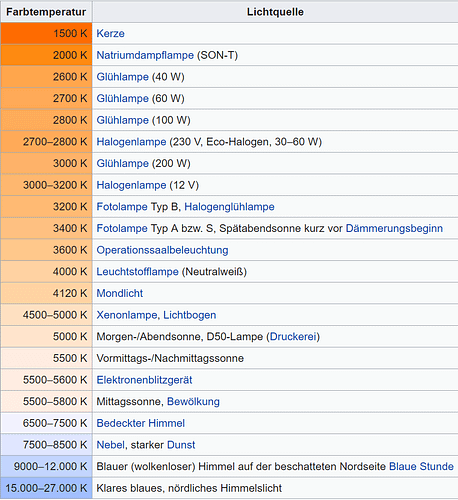Click the Xenonlampe link

pos(127,315)
